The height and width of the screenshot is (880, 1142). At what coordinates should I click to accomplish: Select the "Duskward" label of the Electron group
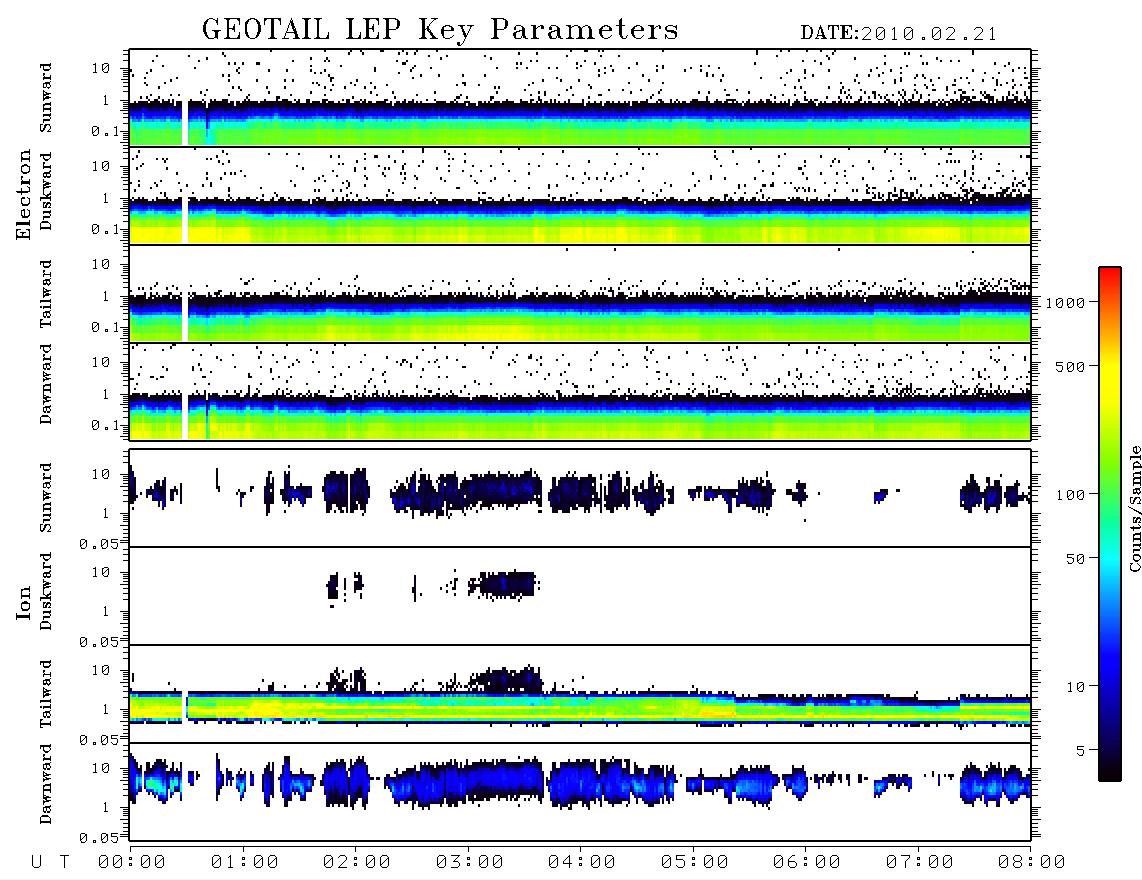point(46,191)
